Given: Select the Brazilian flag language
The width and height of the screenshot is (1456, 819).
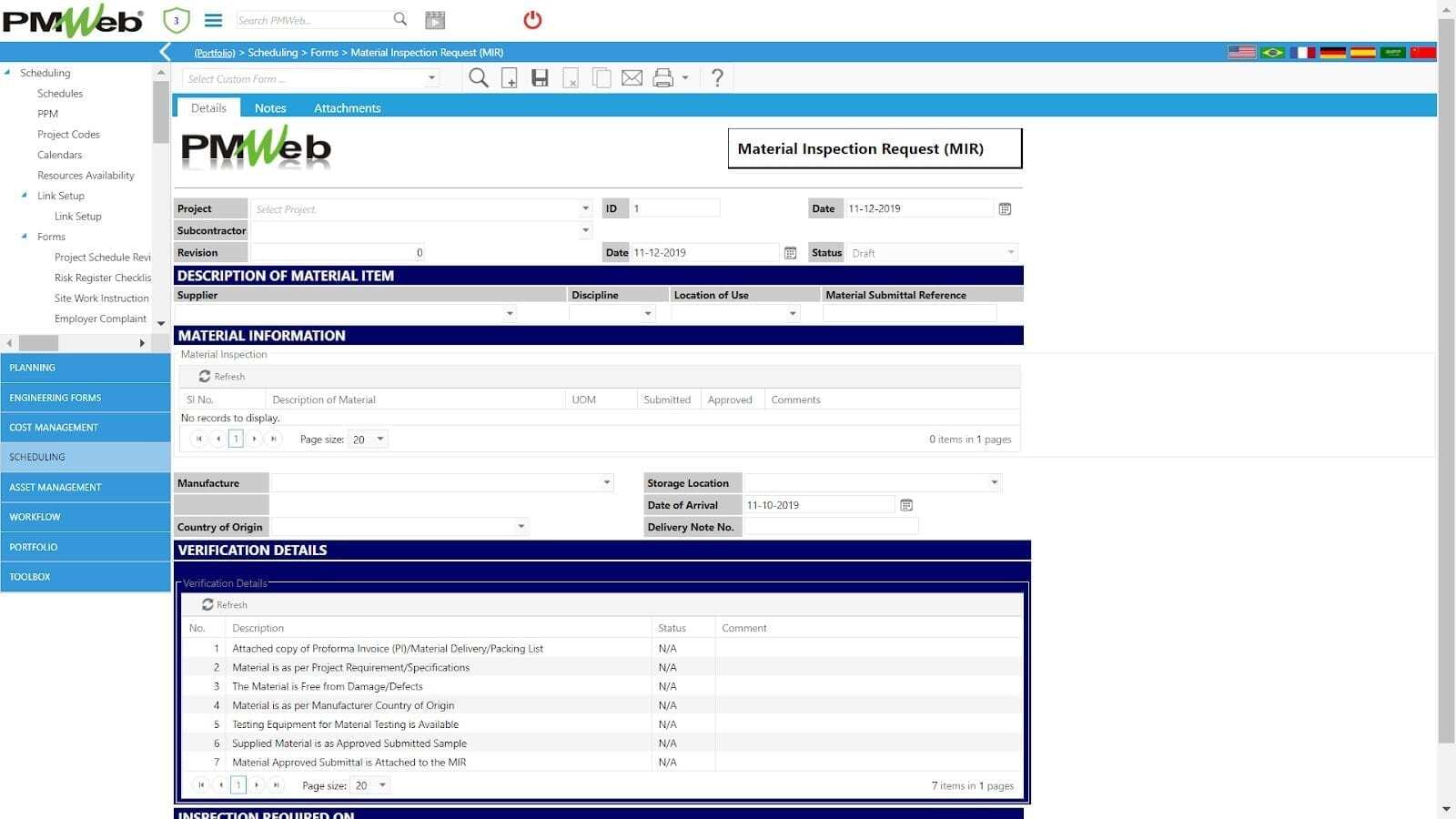Looking at the screenshot, I should 1272,52.
